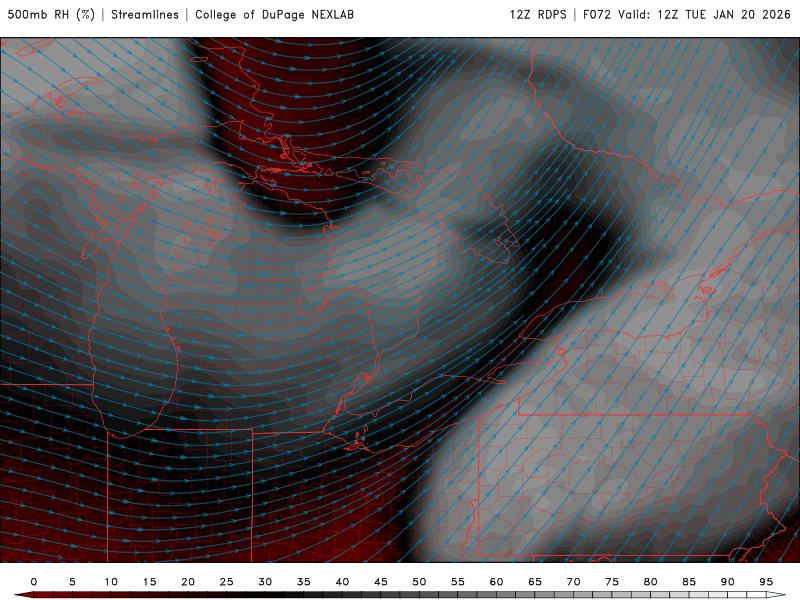Select the colorbar label "35"

coord(304,582)
